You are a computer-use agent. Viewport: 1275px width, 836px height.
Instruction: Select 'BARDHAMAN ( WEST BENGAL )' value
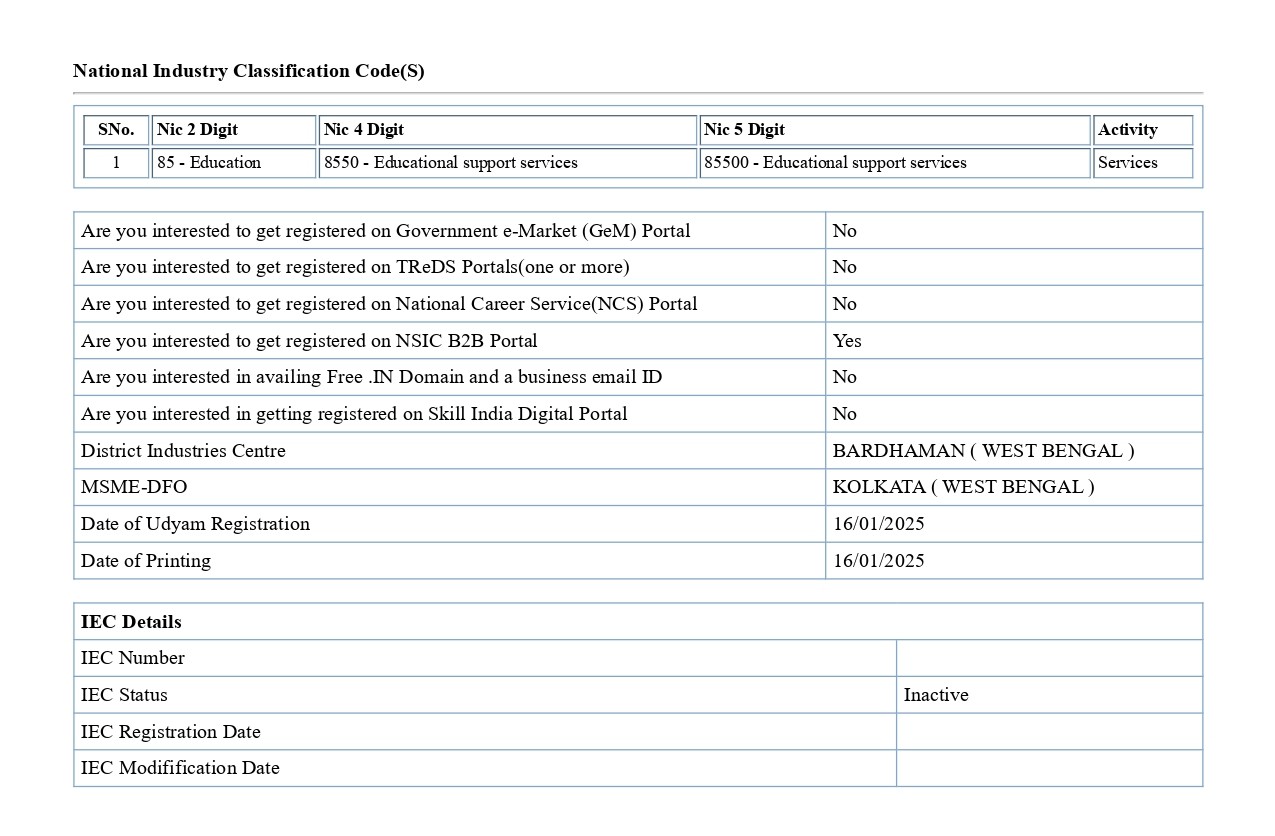tap(983, 451)
